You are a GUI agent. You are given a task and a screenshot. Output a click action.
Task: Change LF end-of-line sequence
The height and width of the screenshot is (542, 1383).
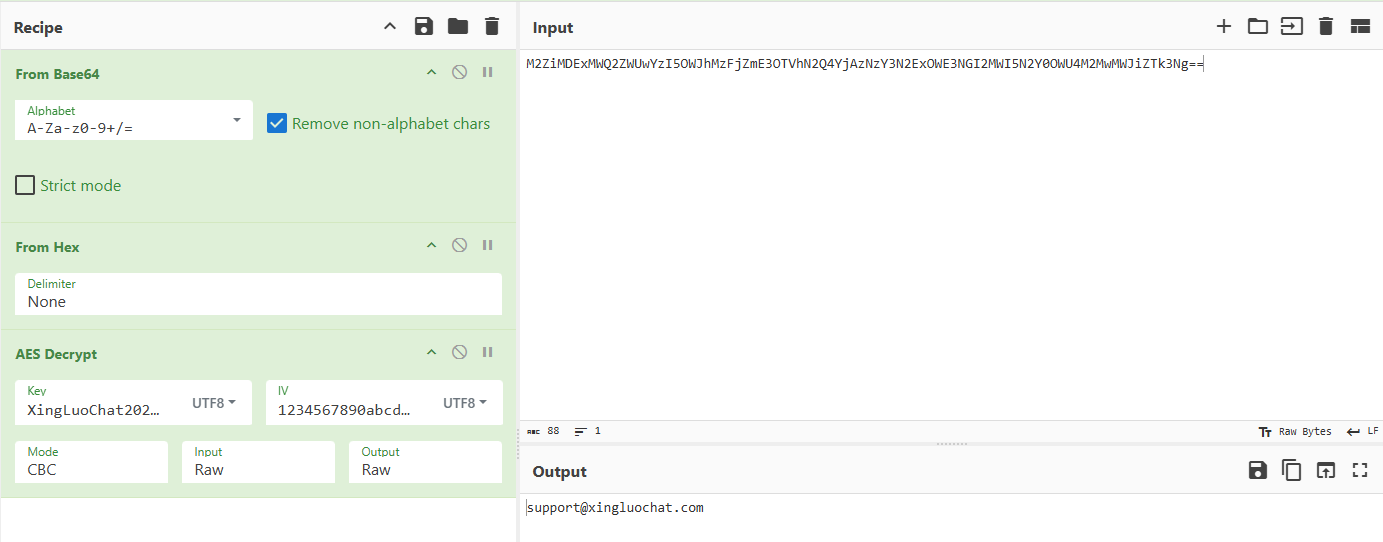tap(1362, 432)
